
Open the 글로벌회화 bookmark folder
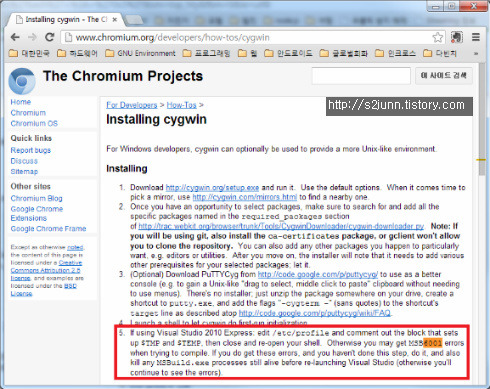344,53
